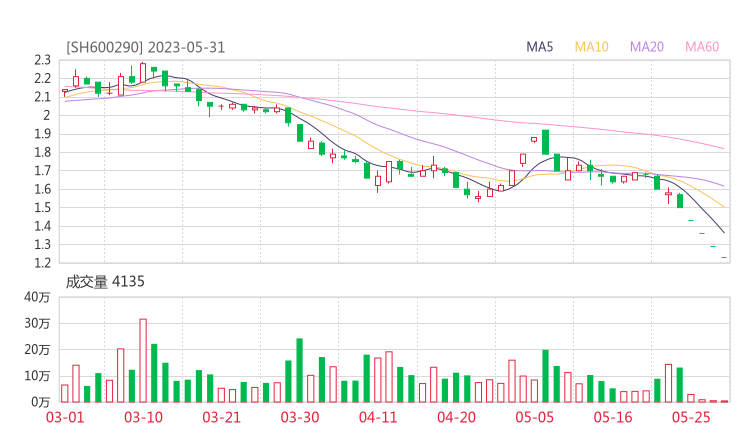Click the 1.8 price axis label
740x440 pixels.
tap(42, 152)
